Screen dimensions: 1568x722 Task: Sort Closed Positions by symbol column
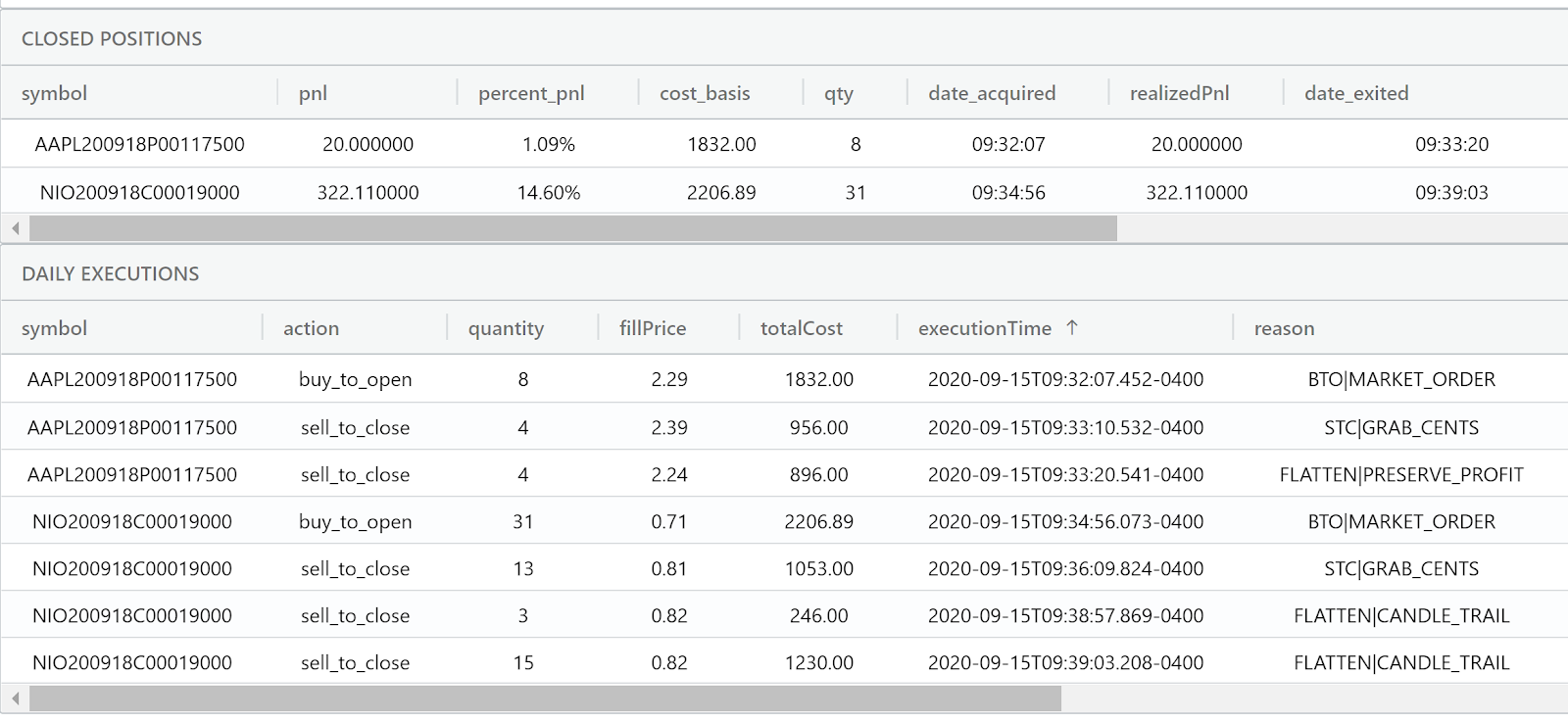pos(55,93)
